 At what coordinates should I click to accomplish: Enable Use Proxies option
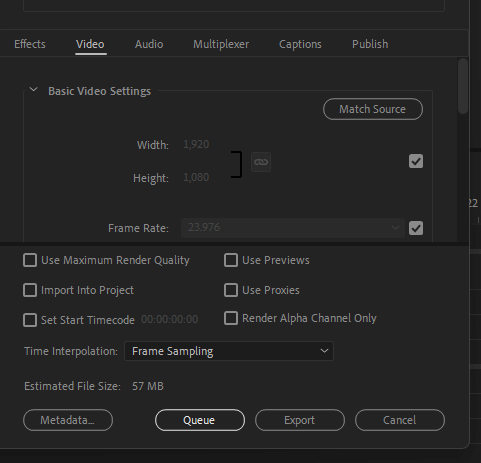pyautogui.click(x=231, y=290)
